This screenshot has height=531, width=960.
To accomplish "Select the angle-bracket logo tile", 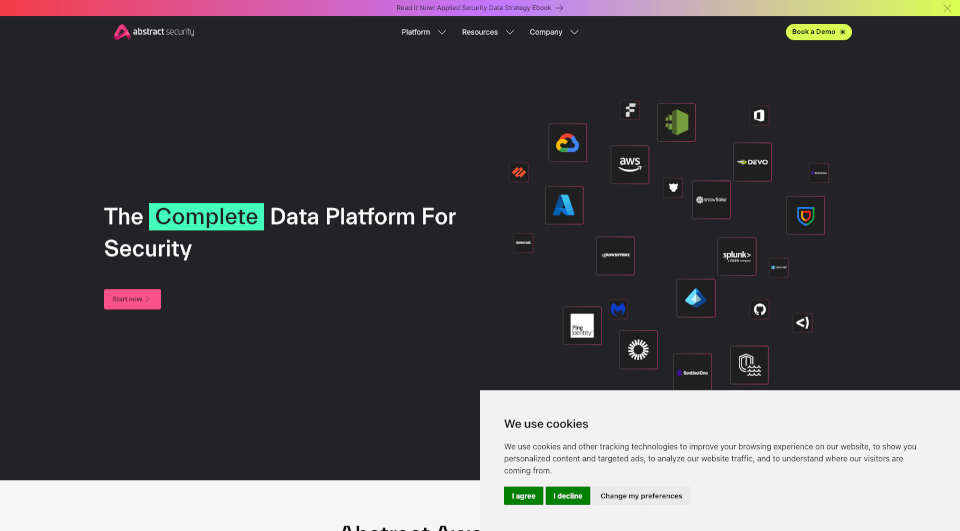I will [803, 323].
